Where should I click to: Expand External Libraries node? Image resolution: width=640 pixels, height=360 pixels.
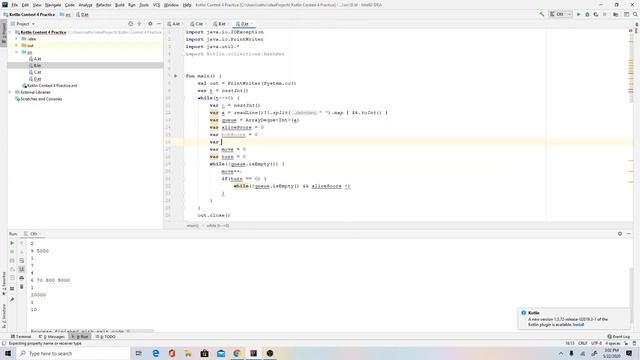coord(11,92)
